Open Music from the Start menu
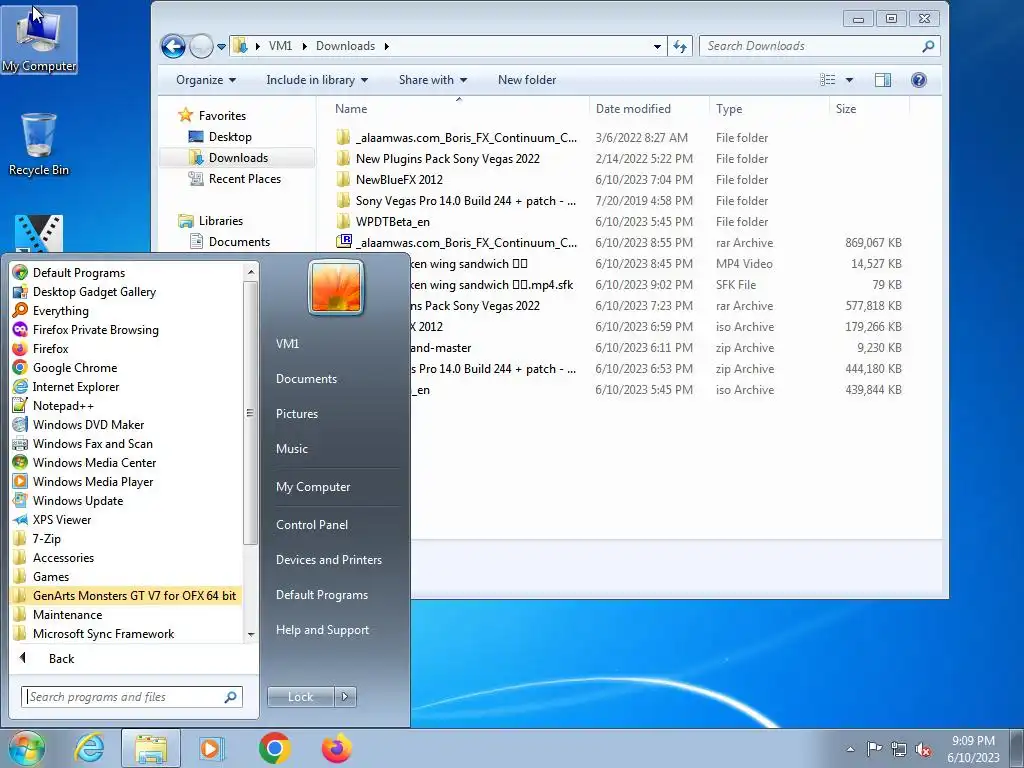1024x768 pixels. (x=291, y=449)
